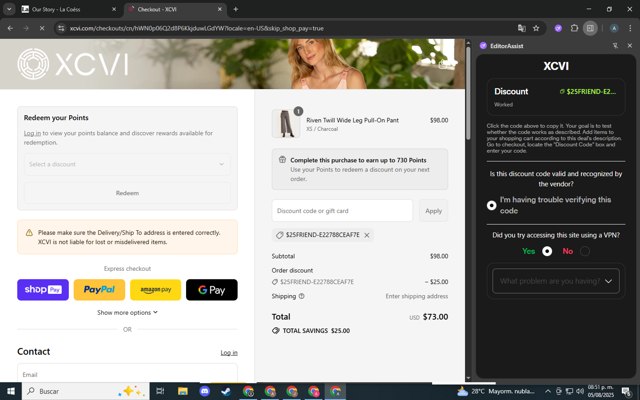Toggle the side panel button
Image resolution: width=640 pixels, height=400 pixels.
coord(590,28)
